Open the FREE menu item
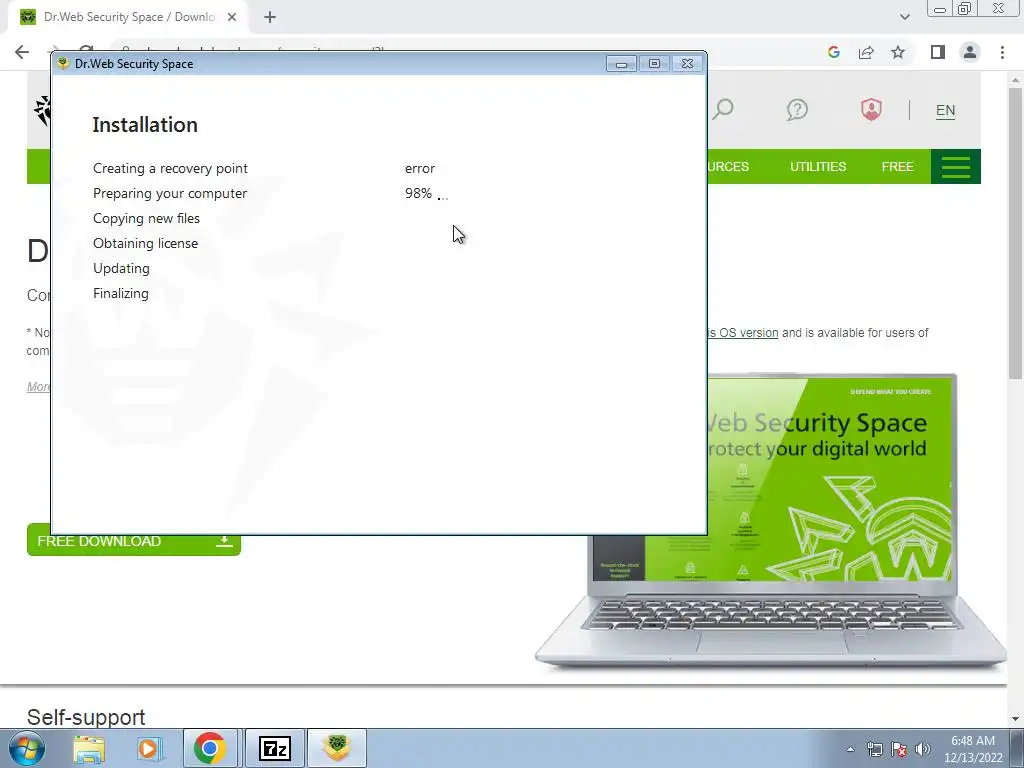Viewport: 1024px width, 768px height. [897, 167]
